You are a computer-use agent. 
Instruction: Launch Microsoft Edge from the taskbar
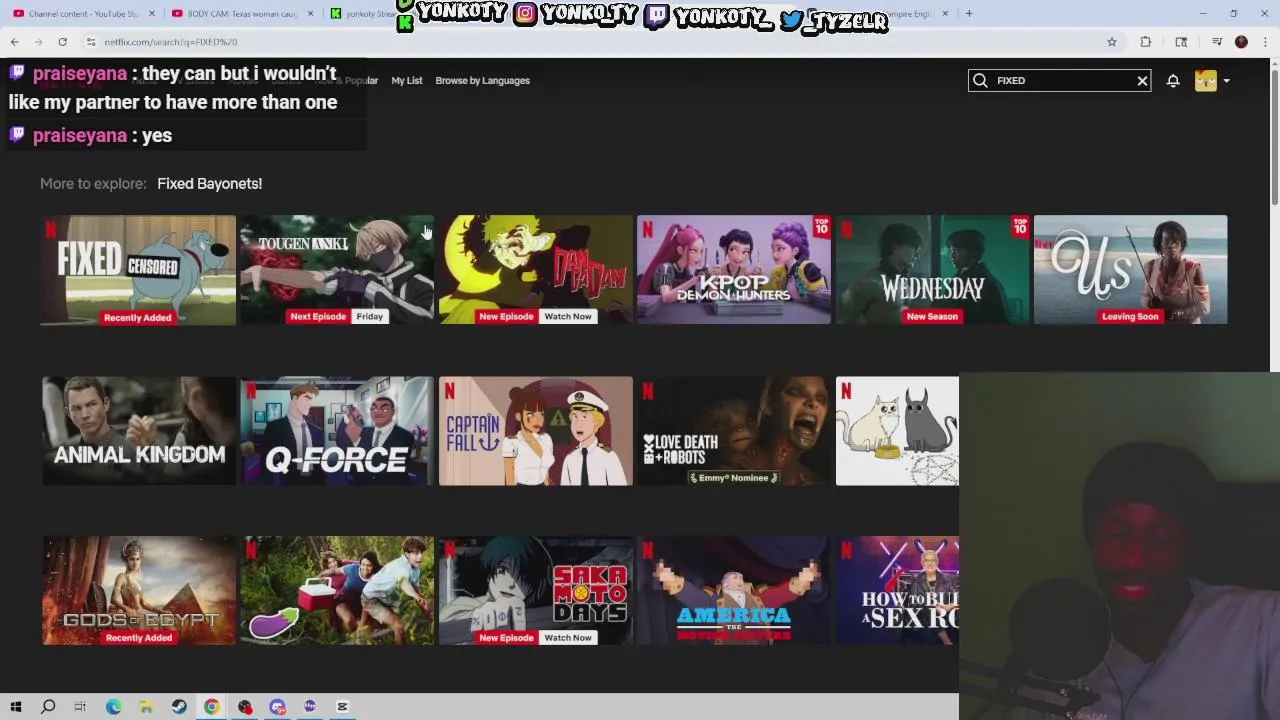click(x=113, y=707)
